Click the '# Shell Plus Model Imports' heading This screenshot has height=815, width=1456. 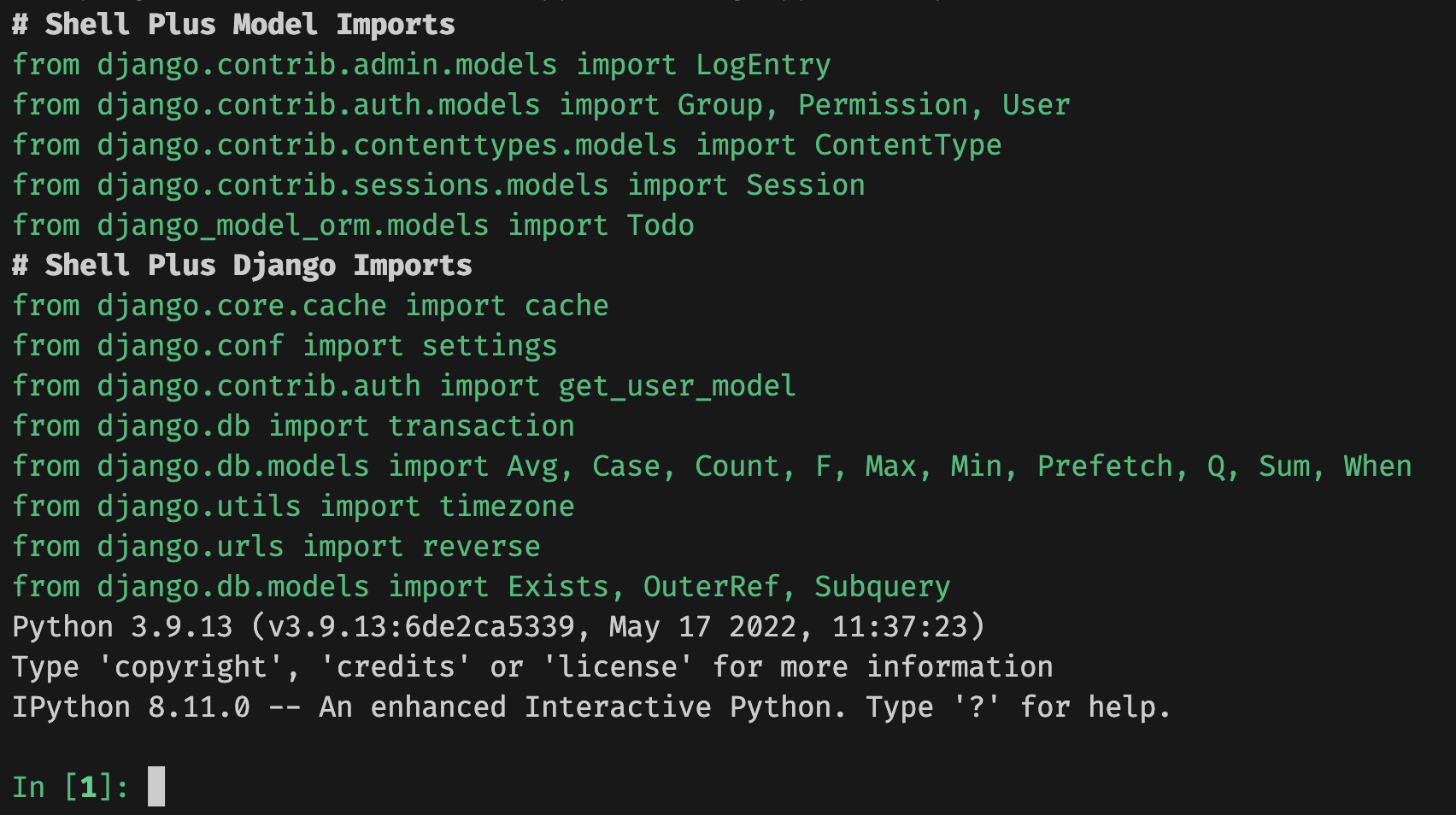click(233, 25)
